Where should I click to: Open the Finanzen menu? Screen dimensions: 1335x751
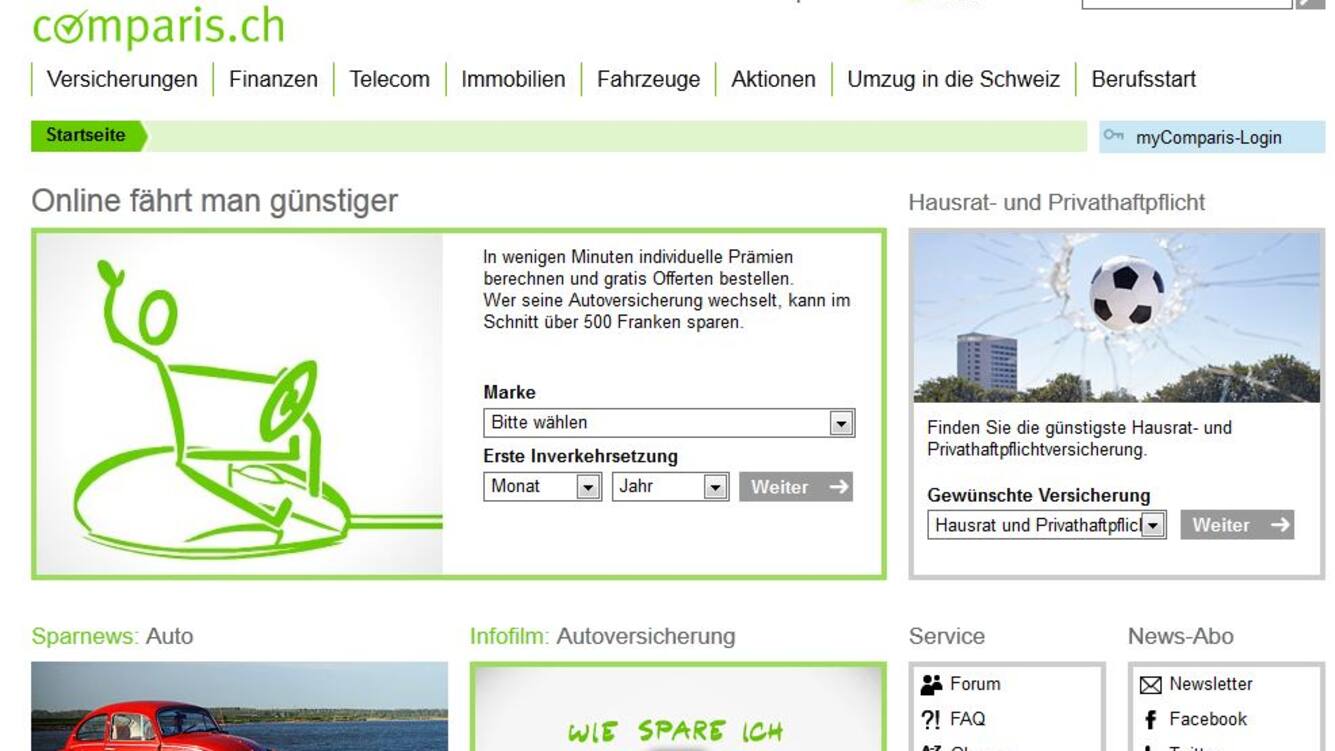[x=273, y=79]
